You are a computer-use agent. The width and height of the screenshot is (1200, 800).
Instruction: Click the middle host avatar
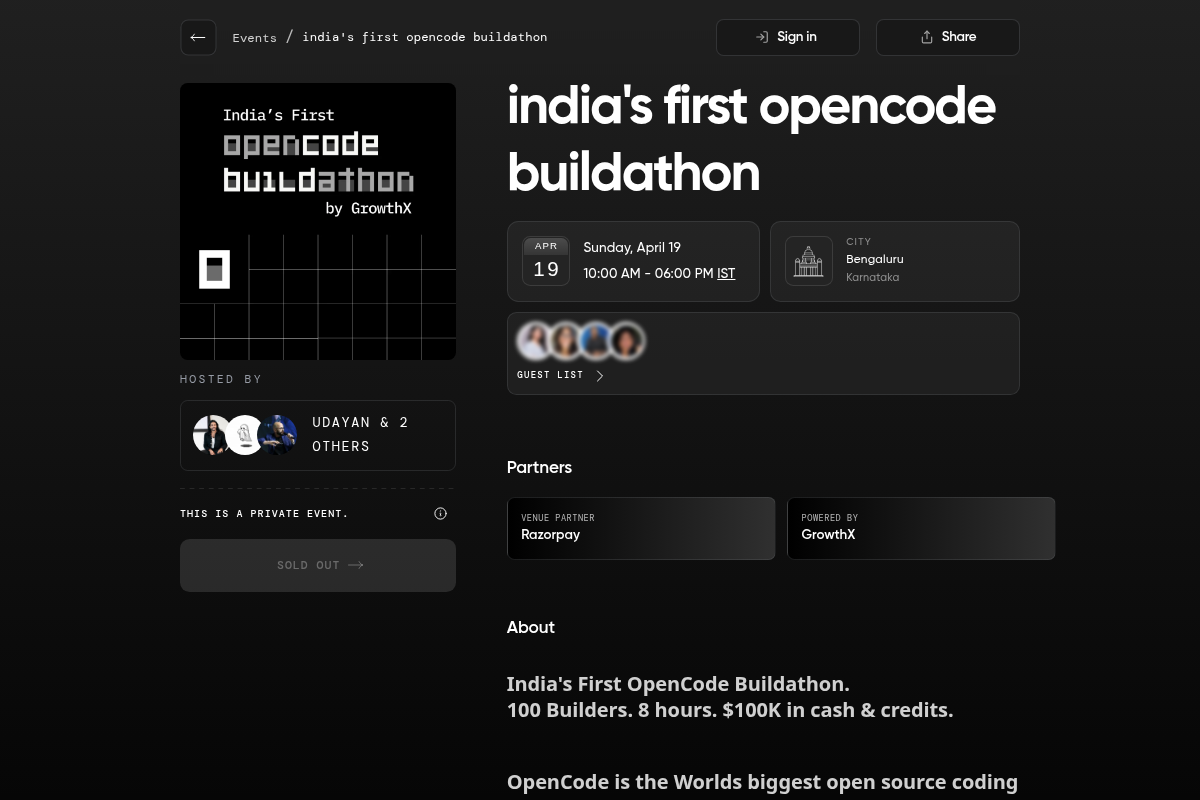[244, 435]
